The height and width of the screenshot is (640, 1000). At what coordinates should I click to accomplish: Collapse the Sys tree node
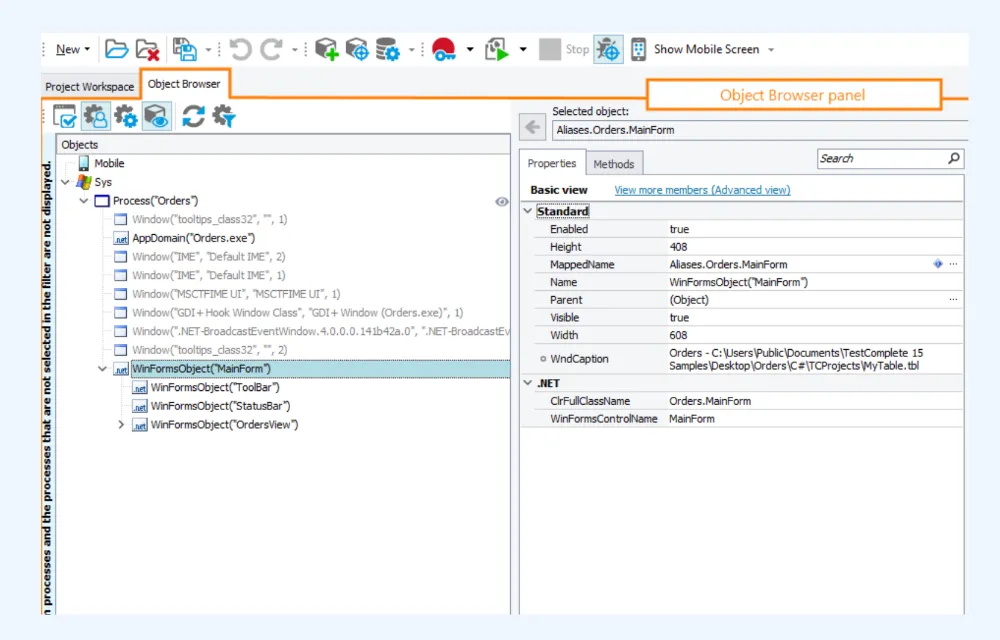tap(65, 182)
